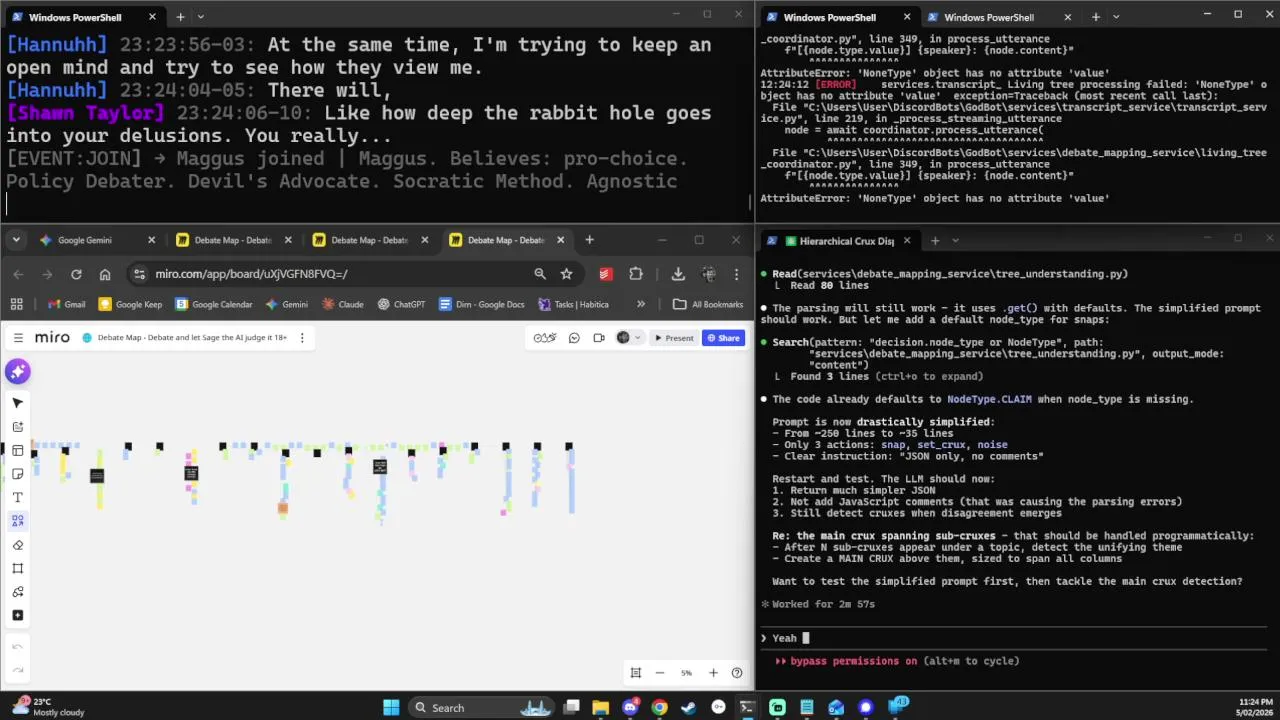Open the ChatGPT bookmark
This screenshot has height=720, width=1280.
401,304
